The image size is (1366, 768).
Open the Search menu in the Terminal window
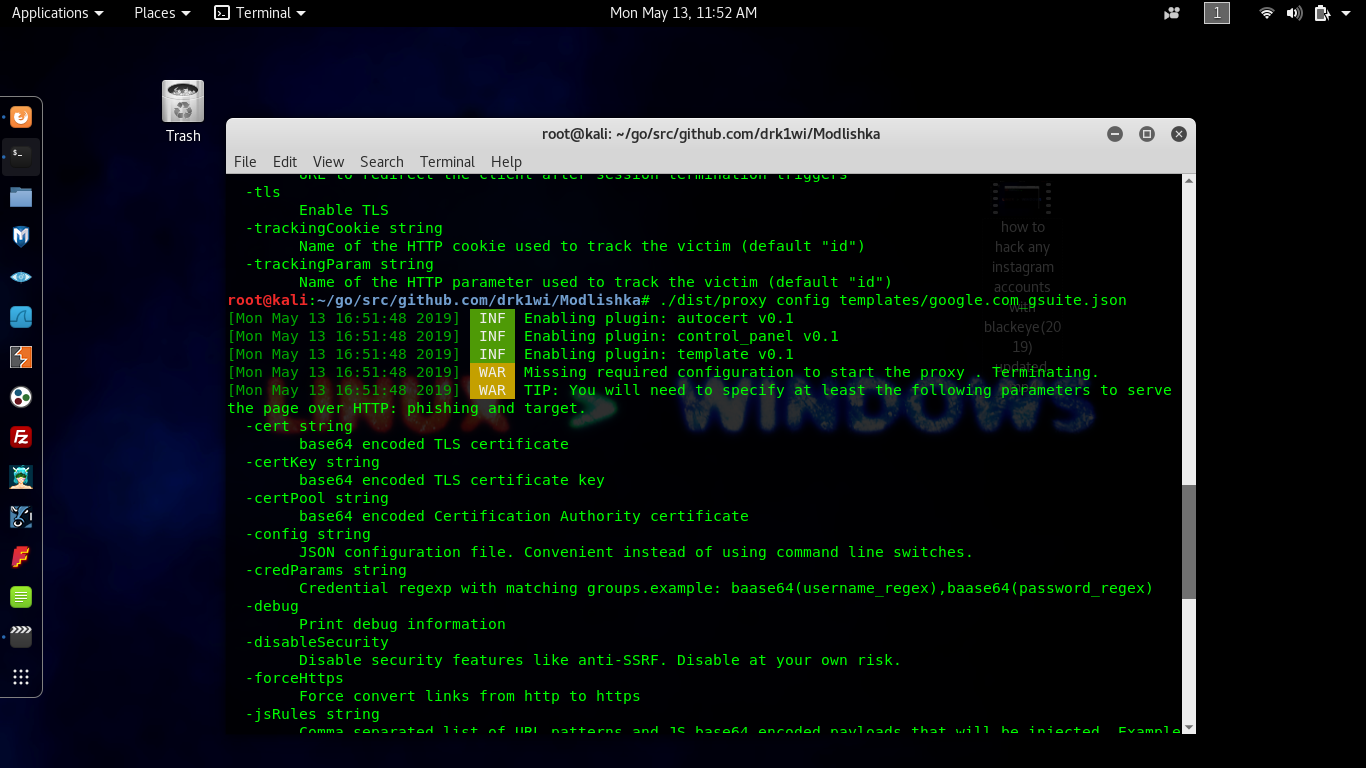click(381, 161)
